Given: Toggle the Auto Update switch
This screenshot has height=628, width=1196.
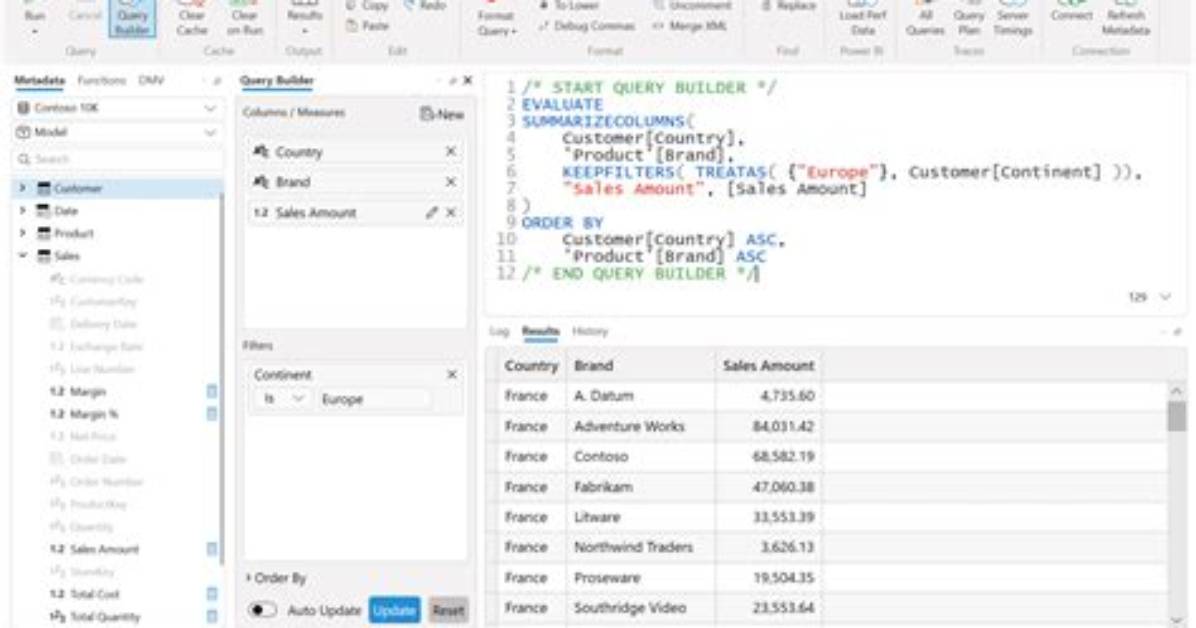Looking at the screenshot, I should [x=262, y=610].
